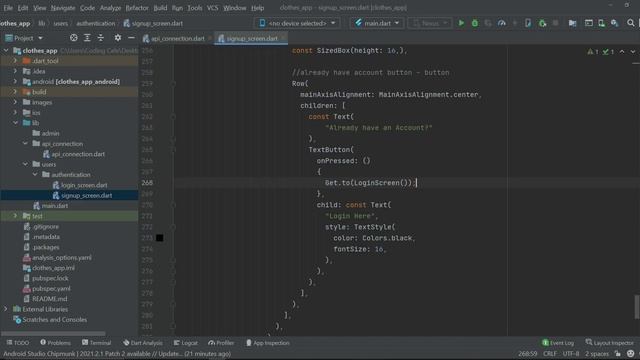Click the Flutter Hot Reload phone icon
The image size is (640, 360).
(528, 23)
